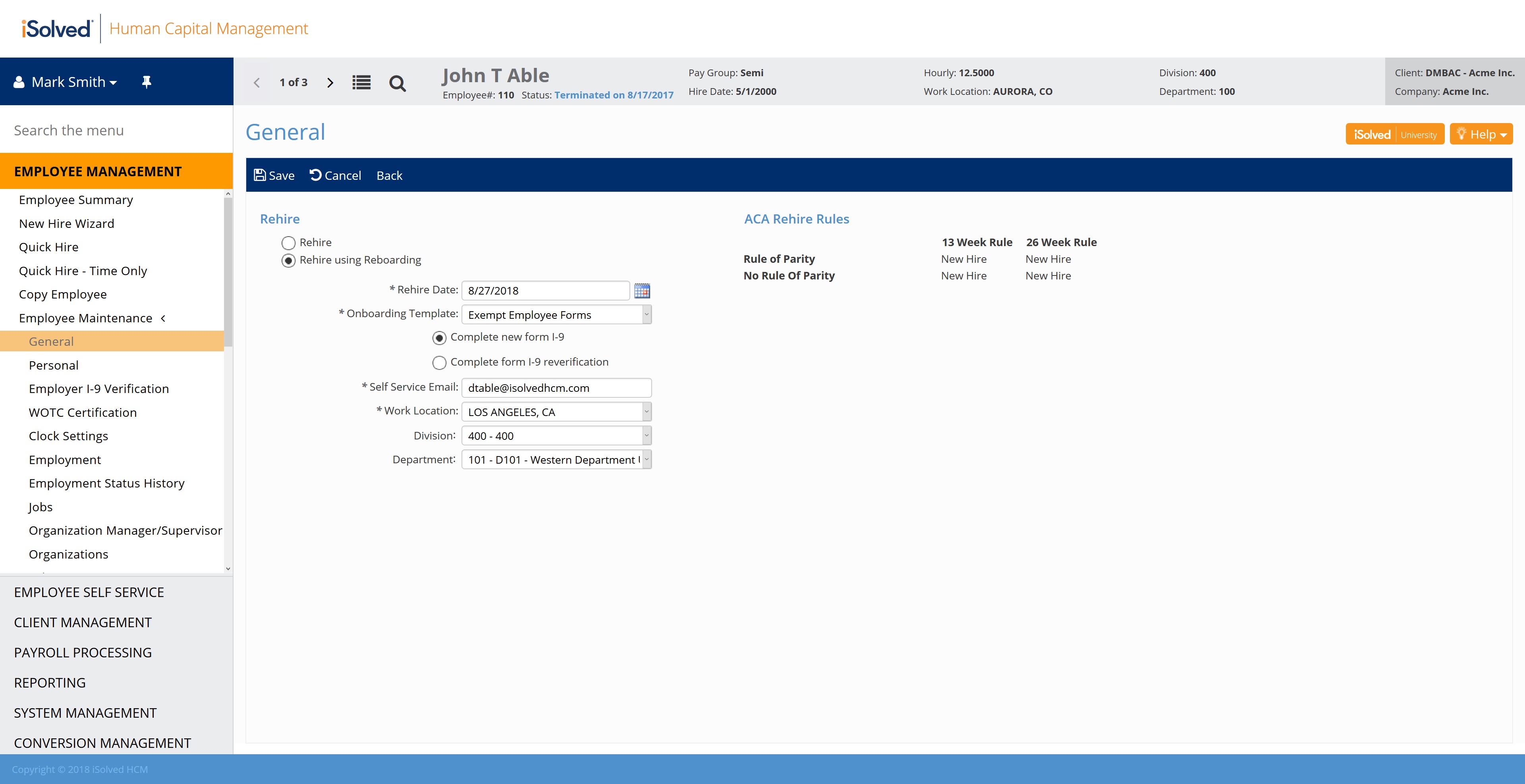Viewport: 1525px width, 784px height.
Task: Select the plain Rehire radio option
Action: (288, 243)
